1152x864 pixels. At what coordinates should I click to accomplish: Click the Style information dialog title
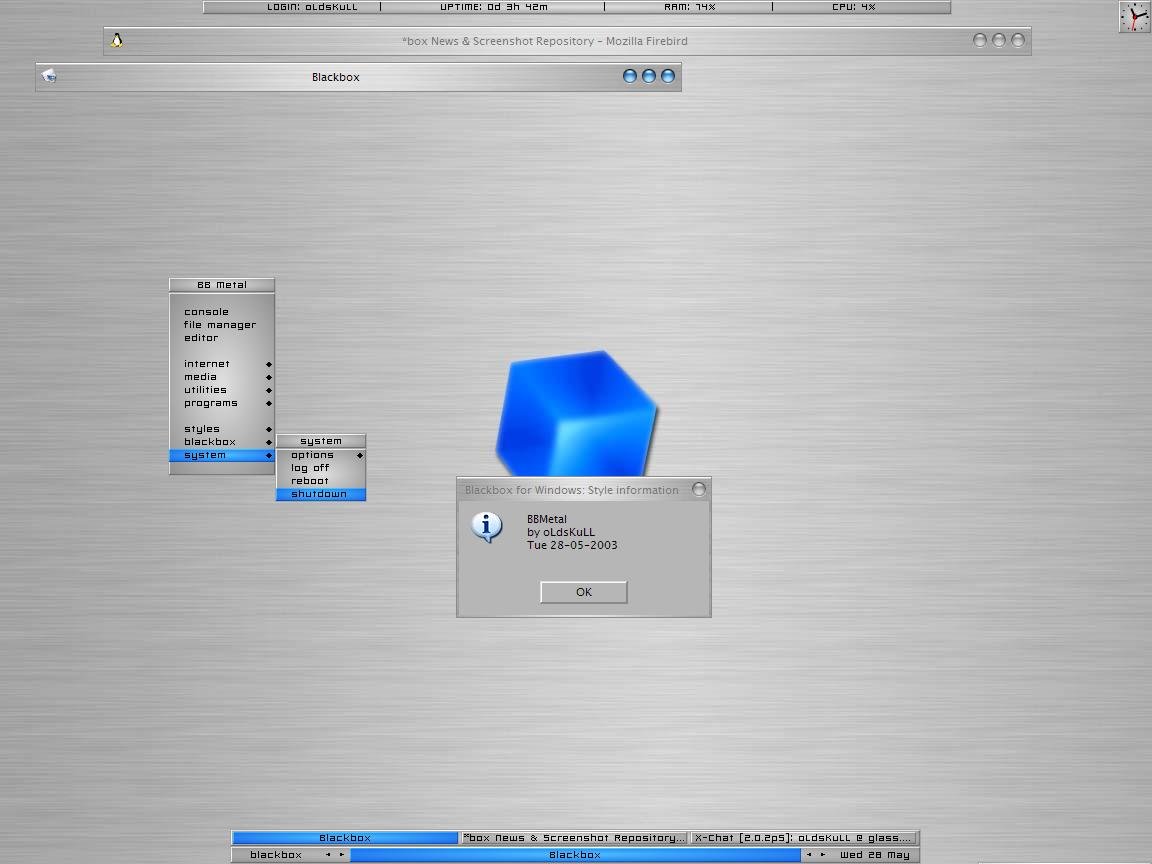(572, 490)
